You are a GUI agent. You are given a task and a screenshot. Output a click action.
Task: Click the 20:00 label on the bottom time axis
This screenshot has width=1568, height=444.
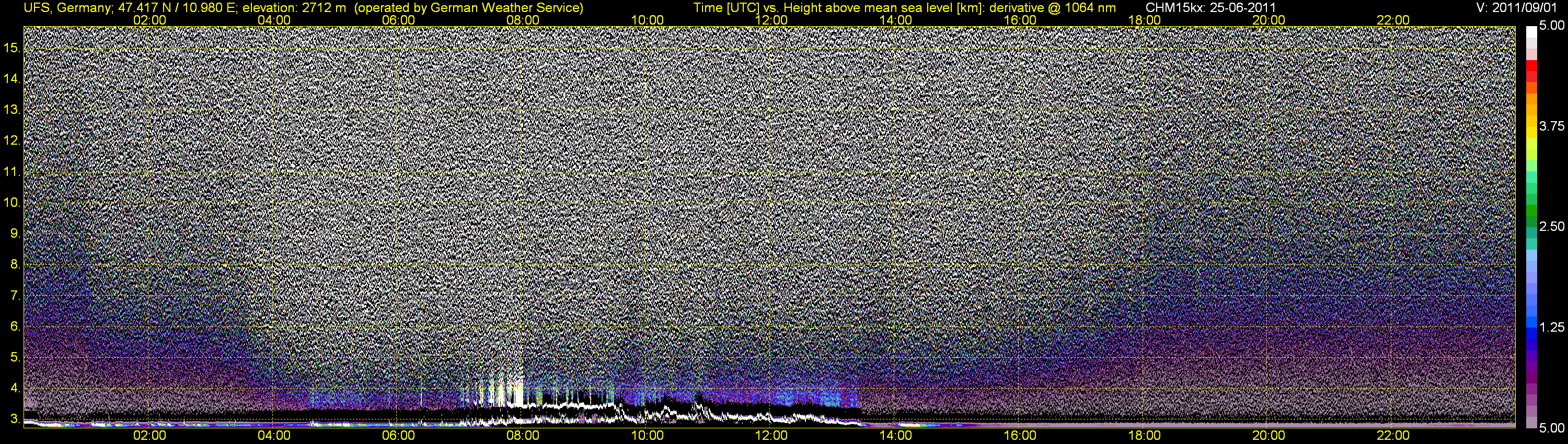(1269, 436)
